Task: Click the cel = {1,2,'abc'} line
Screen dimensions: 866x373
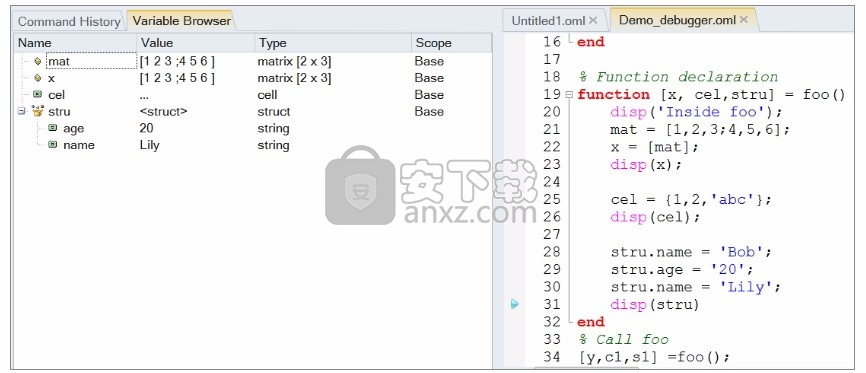Action: pyautogui.click(x=690, y=199)
